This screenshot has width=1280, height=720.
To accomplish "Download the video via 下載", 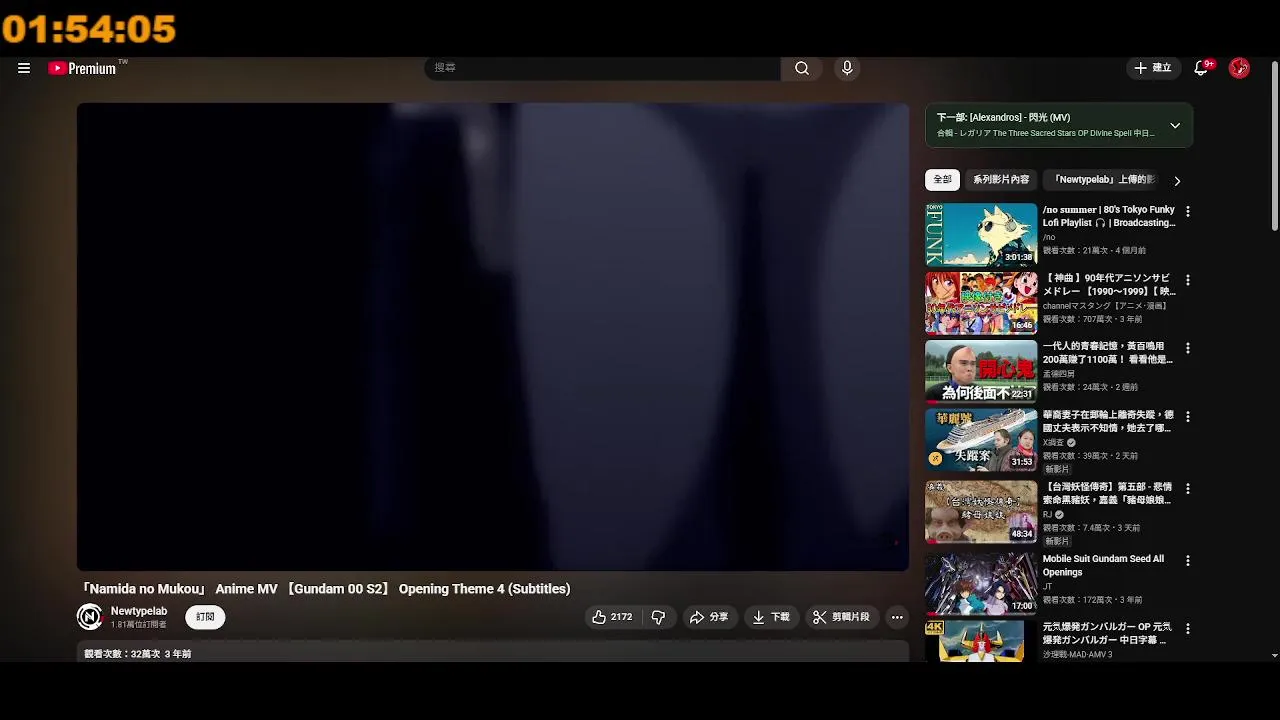I will point(771,617).
